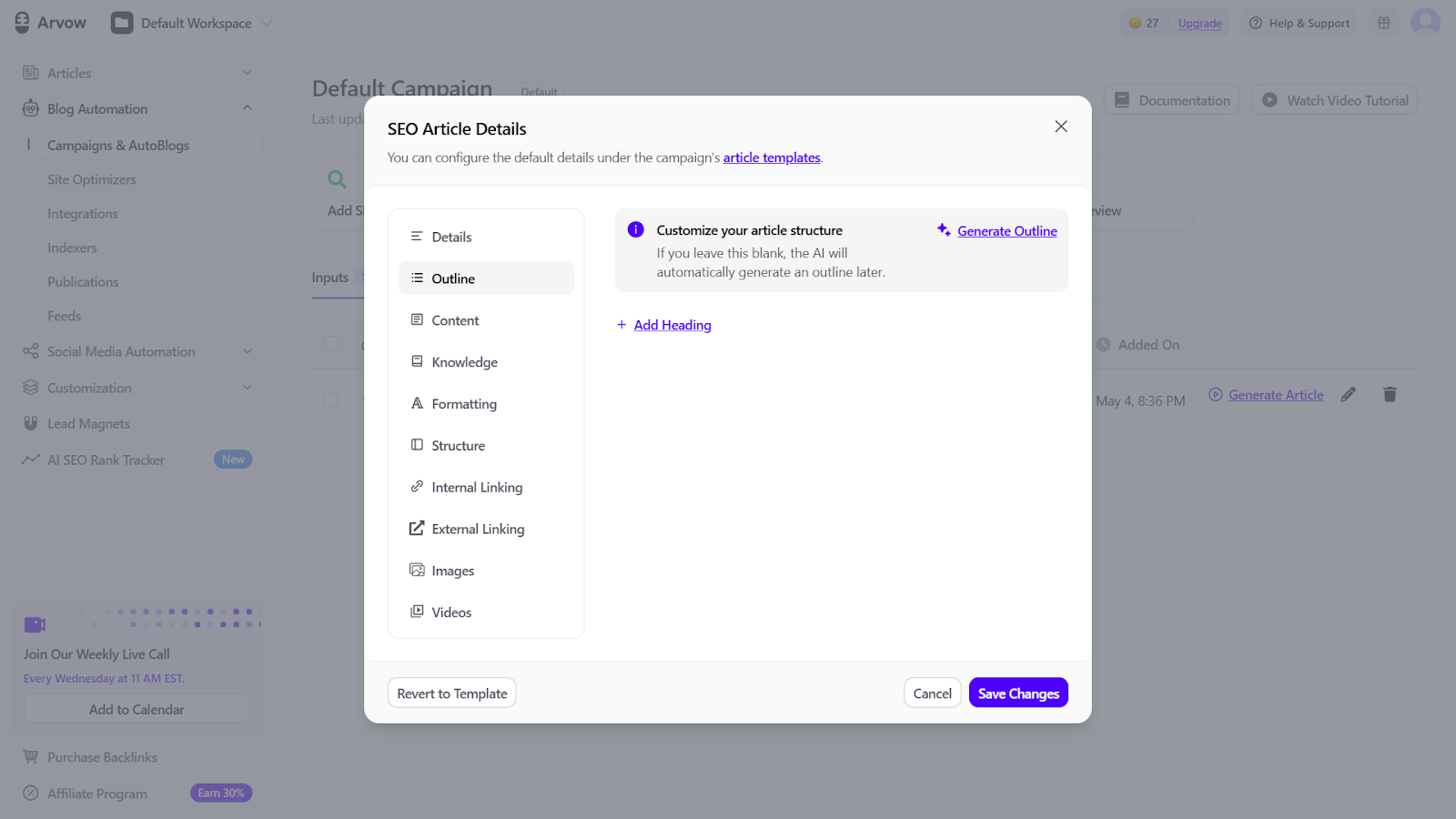This screenshot has height=819, width=1456.
Task: Open the Documentation panel
Action: [x=1171, y=100]
